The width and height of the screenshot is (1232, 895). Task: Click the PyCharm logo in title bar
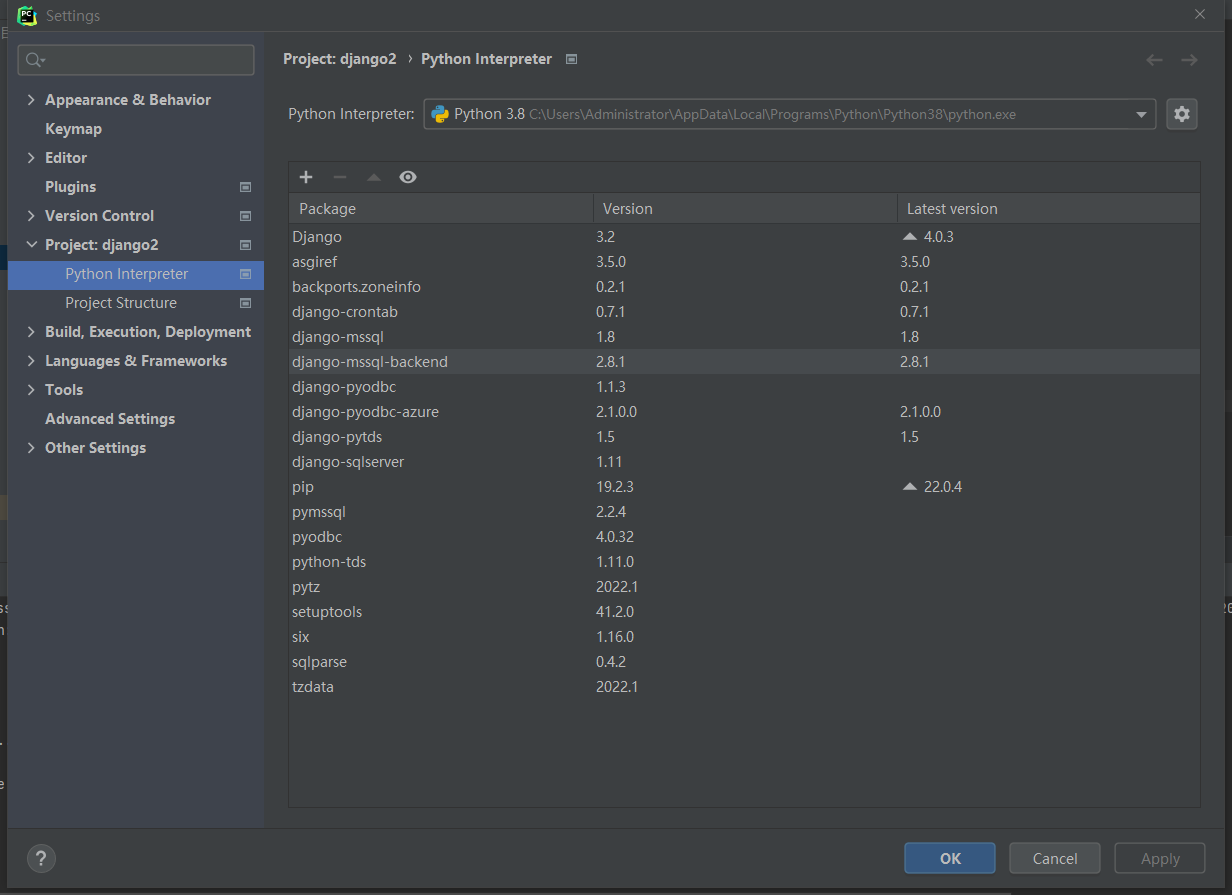pos(27,15)
